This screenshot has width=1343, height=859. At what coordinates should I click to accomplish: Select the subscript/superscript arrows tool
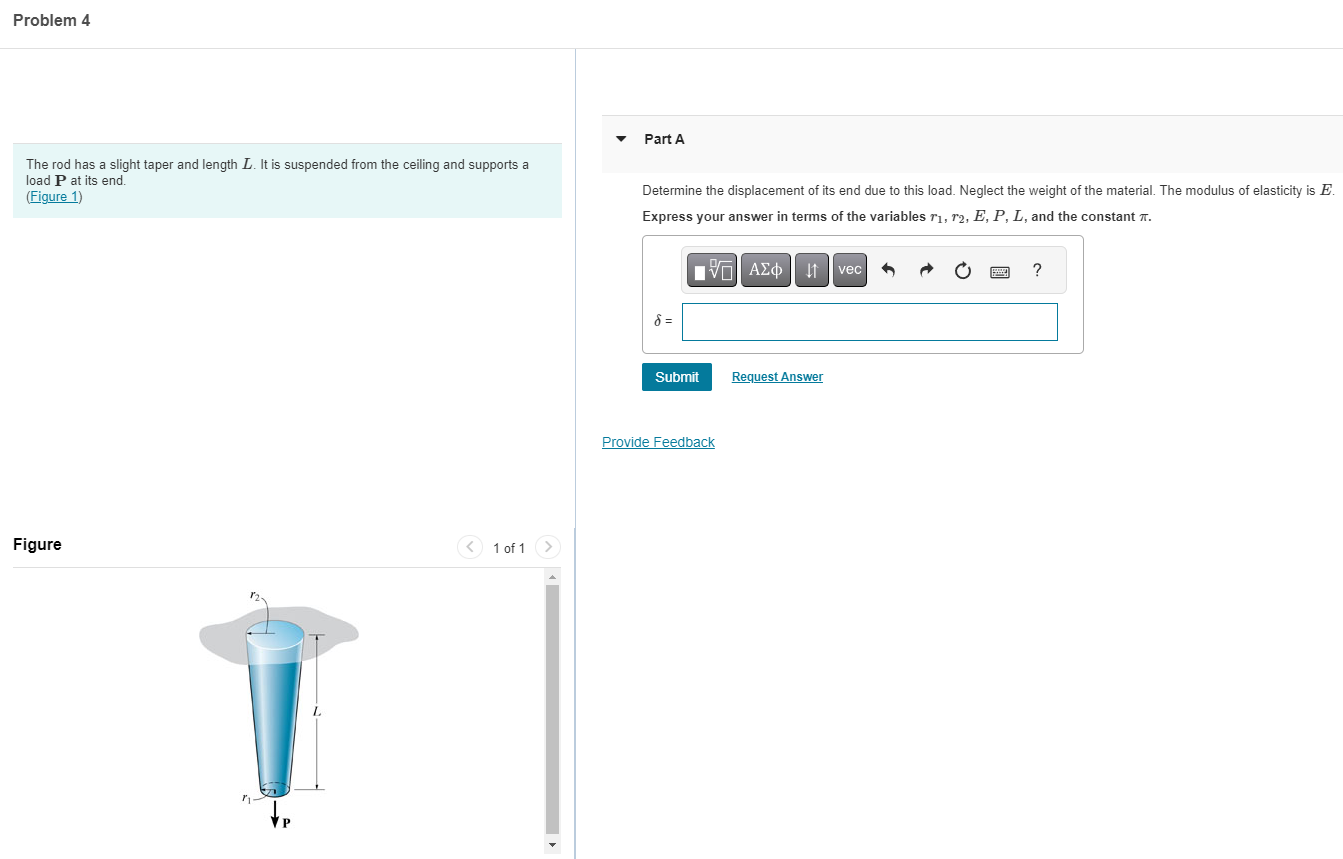coord(811,269)
